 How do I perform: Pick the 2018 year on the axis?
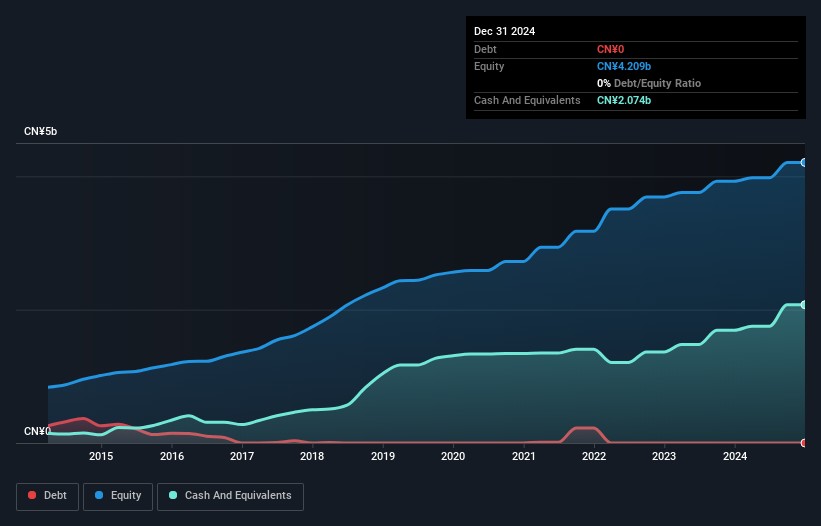pyautogui.click(x=313, y=457)
